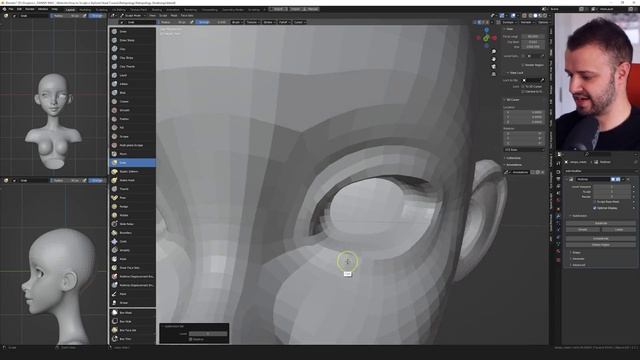Click the front-view head viewport
Screen dimensions: 640x360
(x=53, y=98)
